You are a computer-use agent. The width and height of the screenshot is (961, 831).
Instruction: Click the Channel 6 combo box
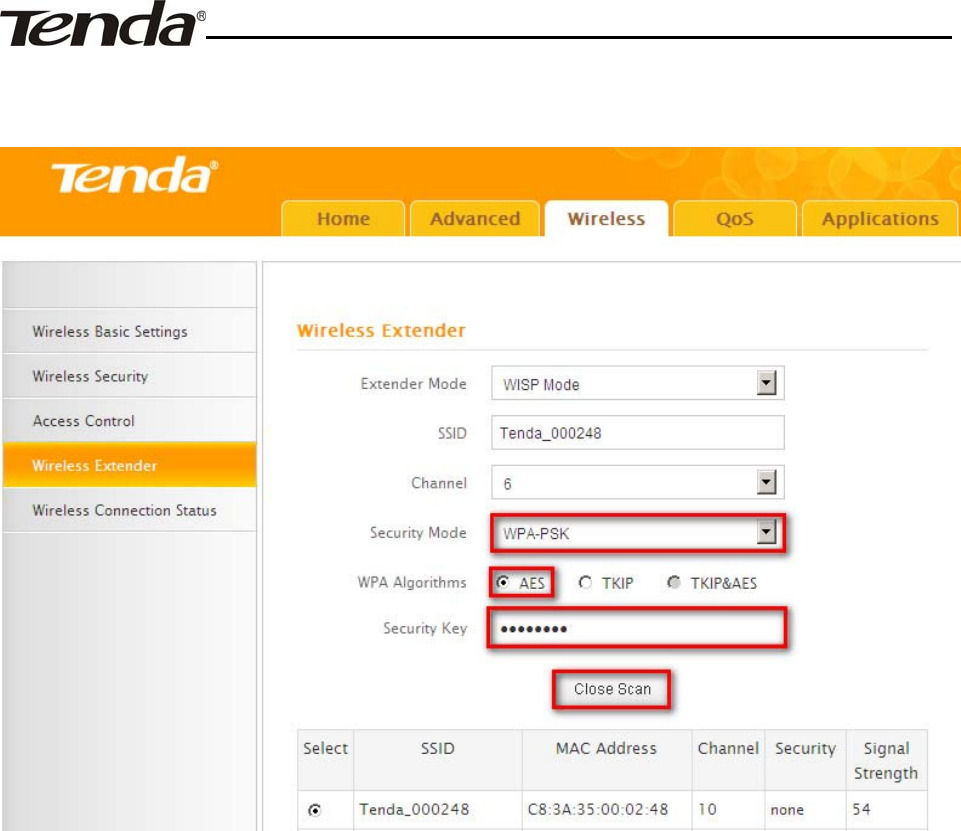click(637, 482)
